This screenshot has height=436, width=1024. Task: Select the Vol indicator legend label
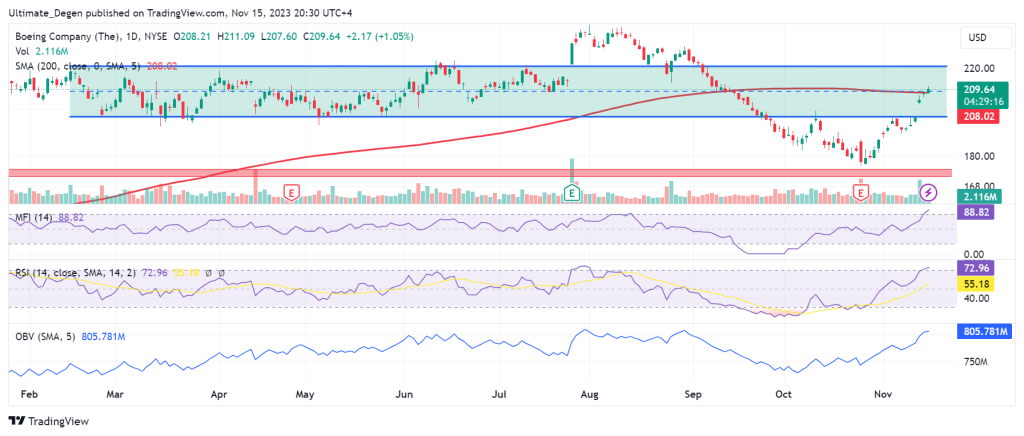22,51
